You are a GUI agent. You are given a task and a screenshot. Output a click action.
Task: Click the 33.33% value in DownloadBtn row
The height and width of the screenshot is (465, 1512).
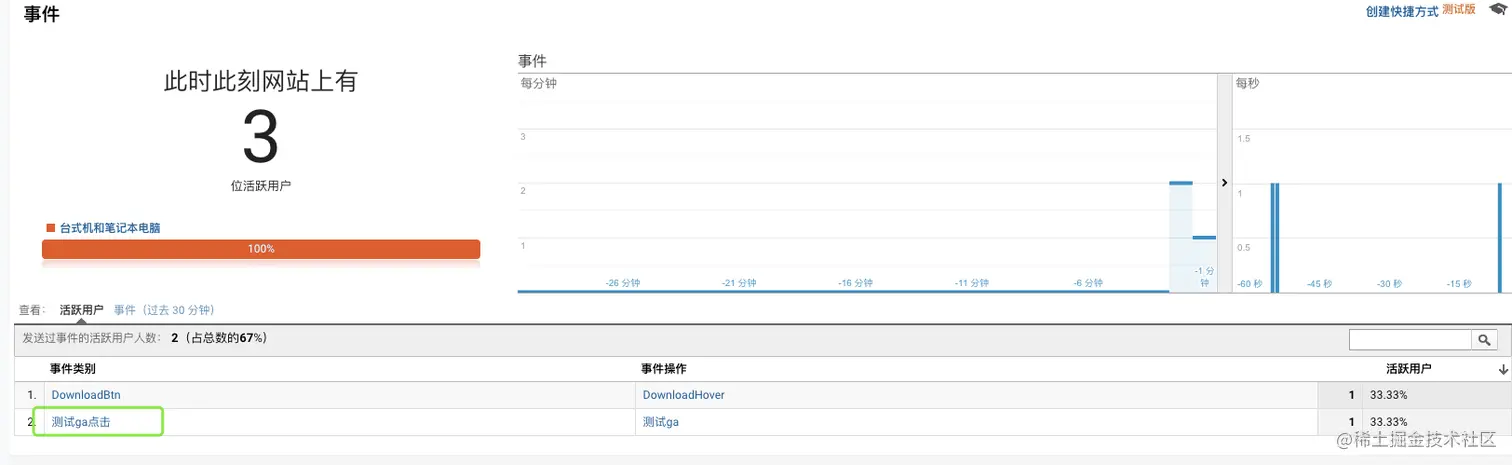(x=1388, y=395)
